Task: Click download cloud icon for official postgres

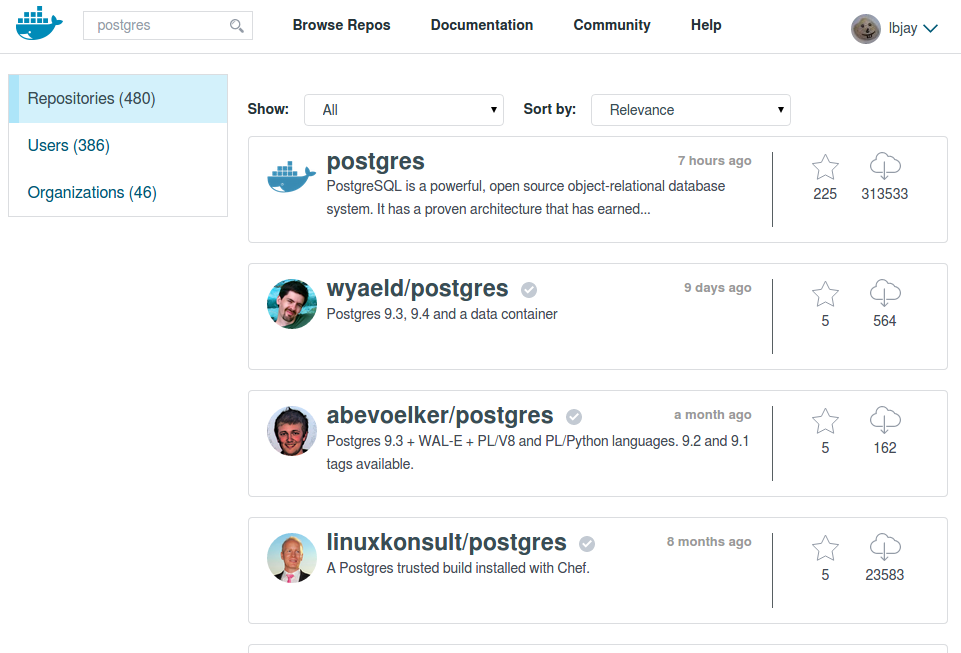Action: [885, 166]
